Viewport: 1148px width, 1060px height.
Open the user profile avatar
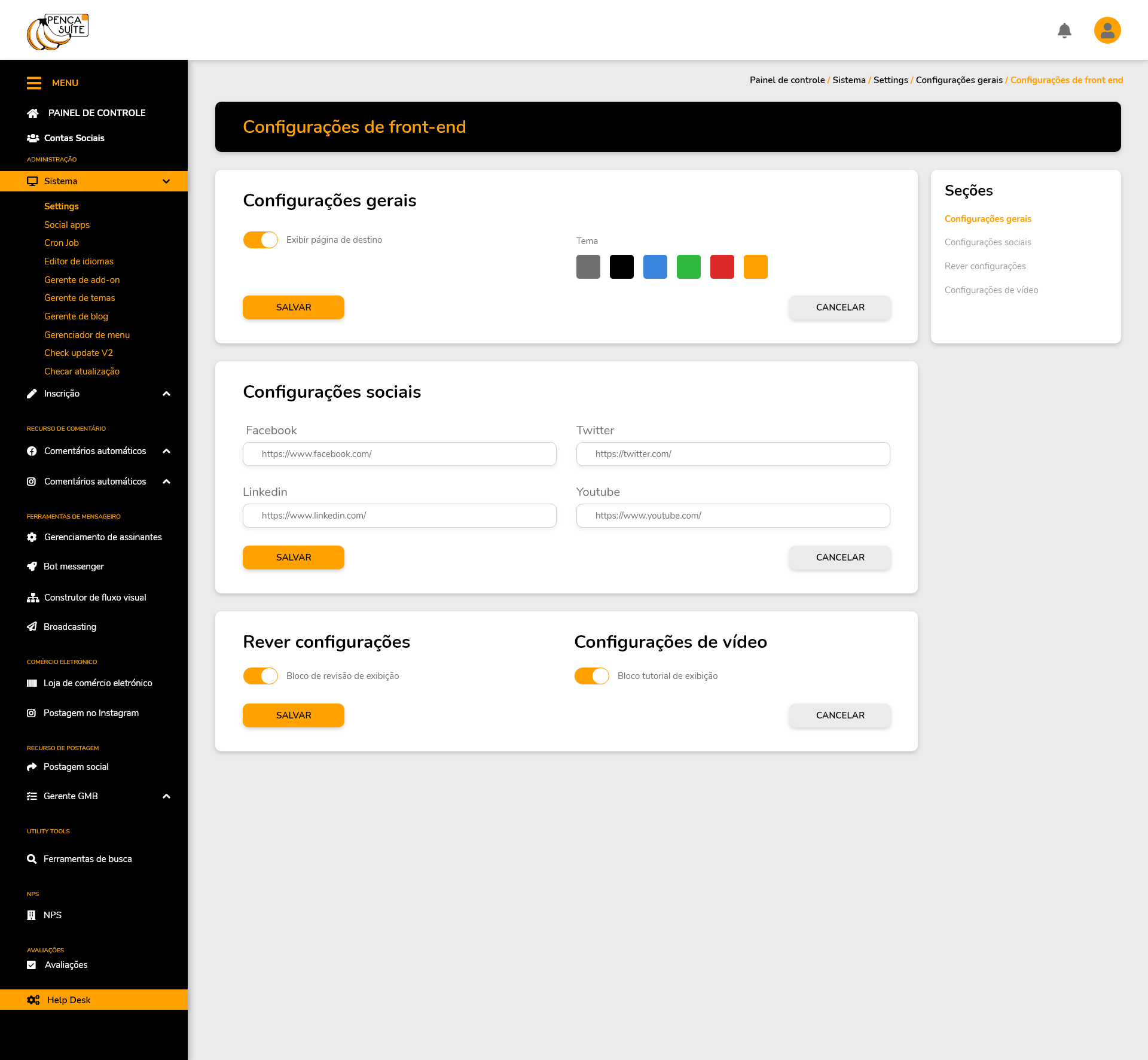point(1107,31)
